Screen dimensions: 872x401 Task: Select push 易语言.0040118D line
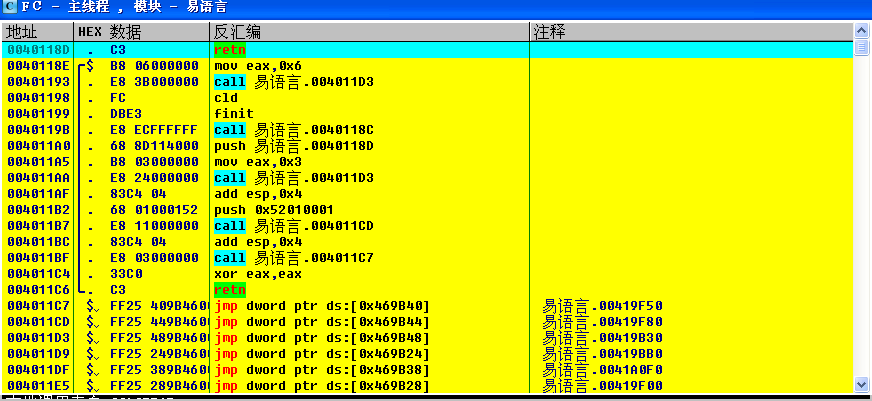coord(294,146)
